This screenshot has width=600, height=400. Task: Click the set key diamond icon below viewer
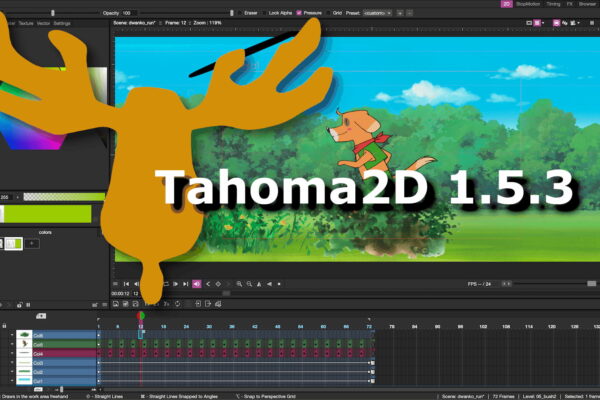tap(218, 284)
